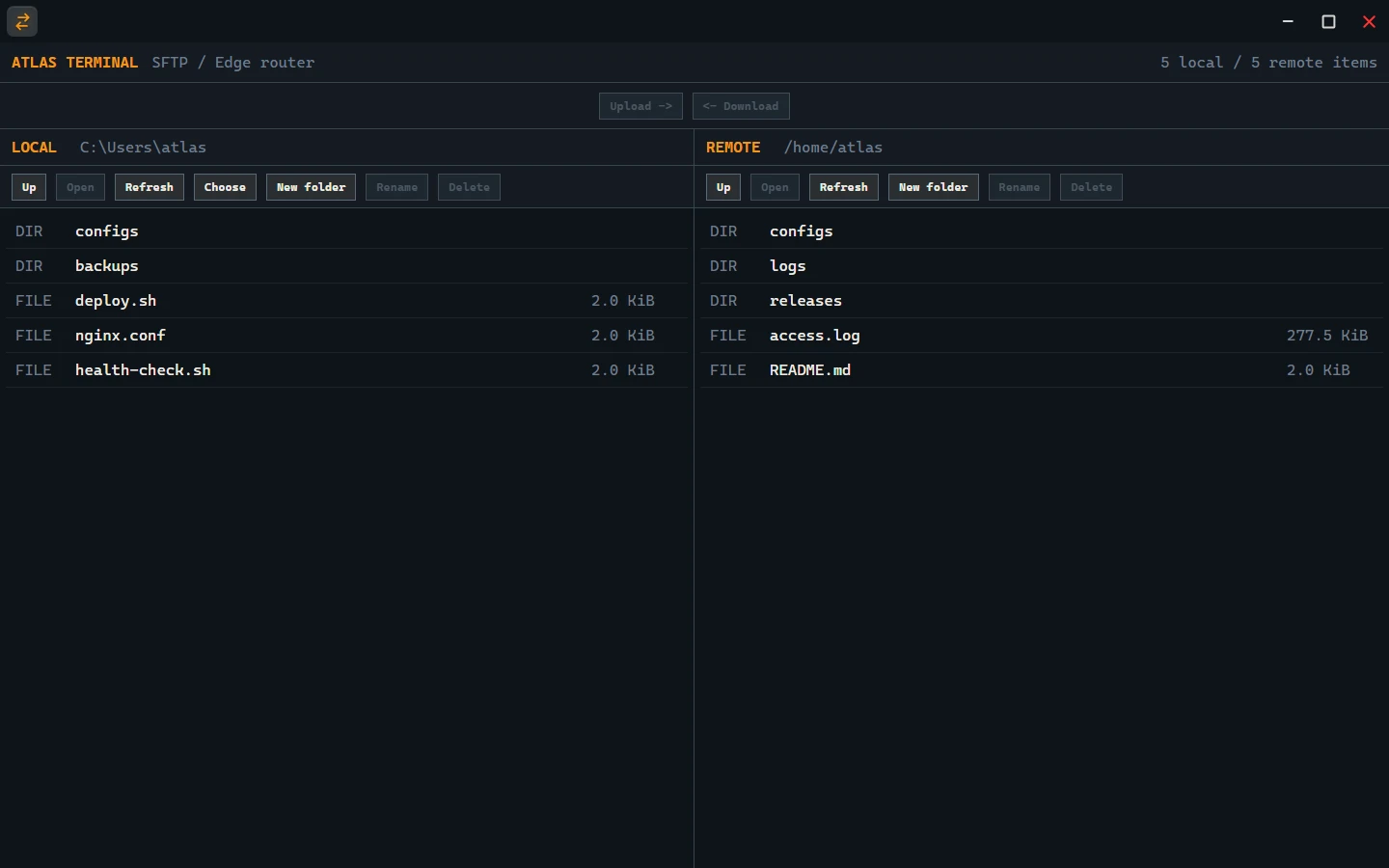Select the local deploy.sh file

[347, 301]
